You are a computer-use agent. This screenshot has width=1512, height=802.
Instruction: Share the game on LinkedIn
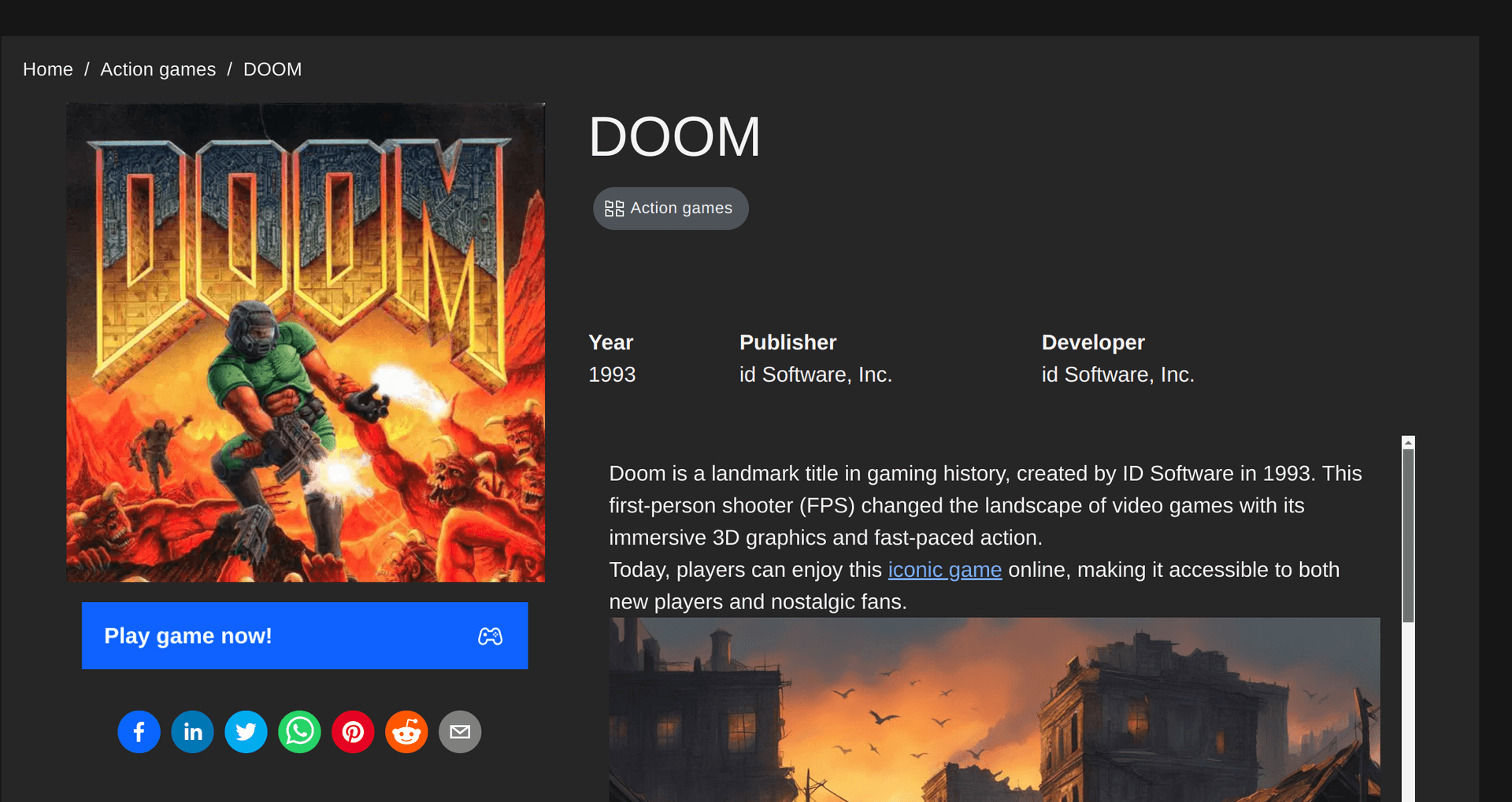point(192,732)
